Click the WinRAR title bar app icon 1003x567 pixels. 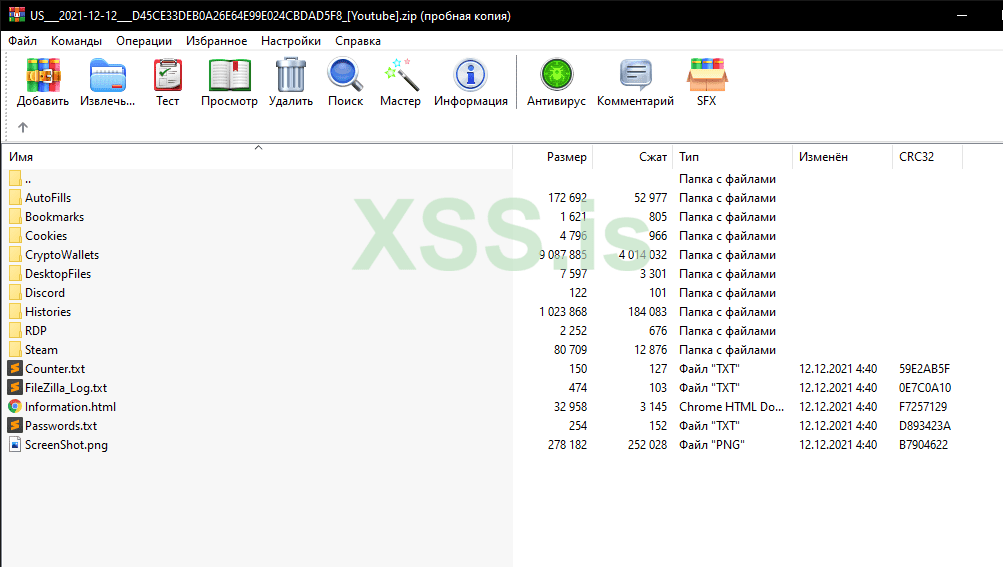tap(17, 15)
